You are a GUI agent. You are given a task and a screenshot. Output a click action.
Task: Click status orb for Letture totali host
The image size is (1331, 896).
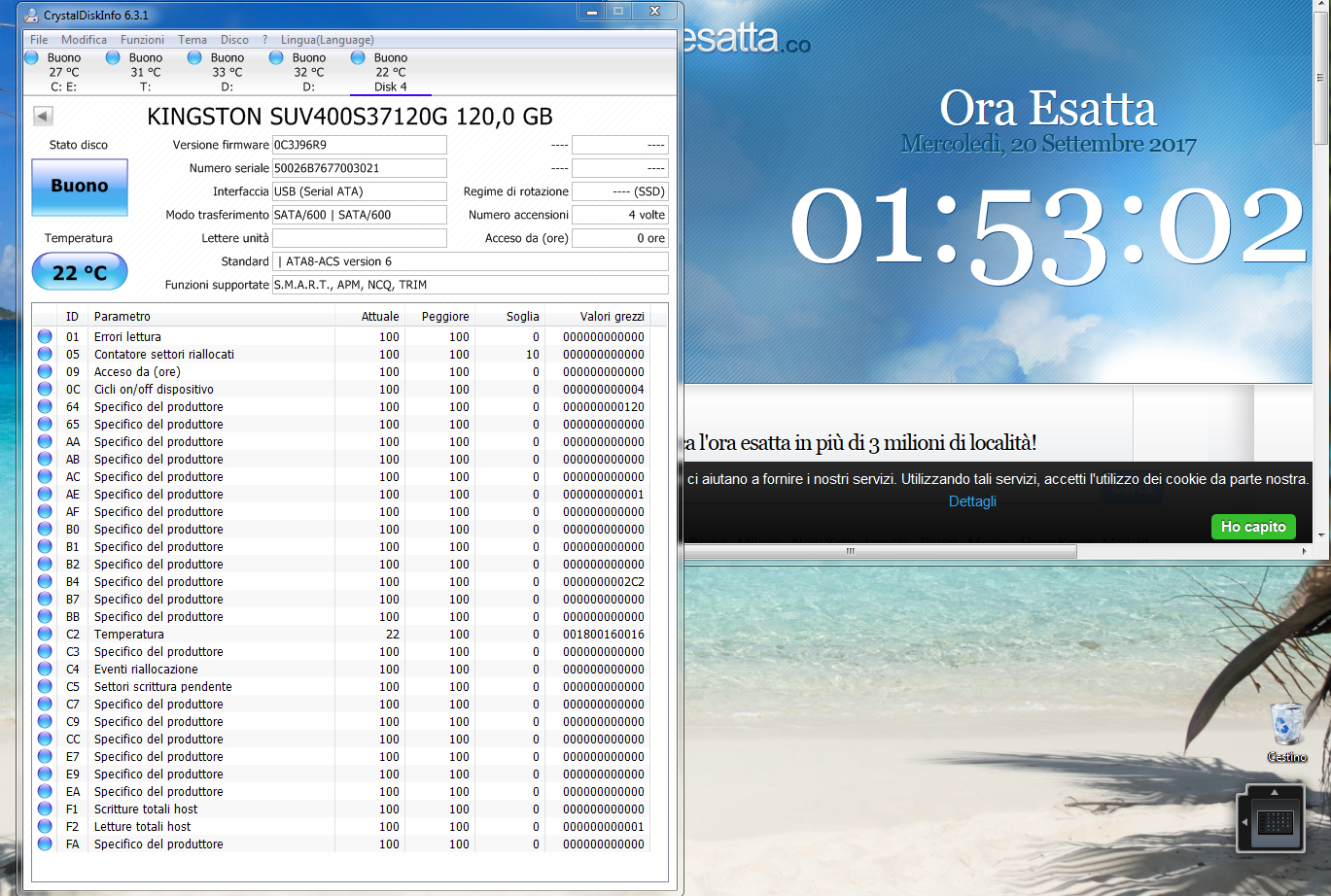45,826
